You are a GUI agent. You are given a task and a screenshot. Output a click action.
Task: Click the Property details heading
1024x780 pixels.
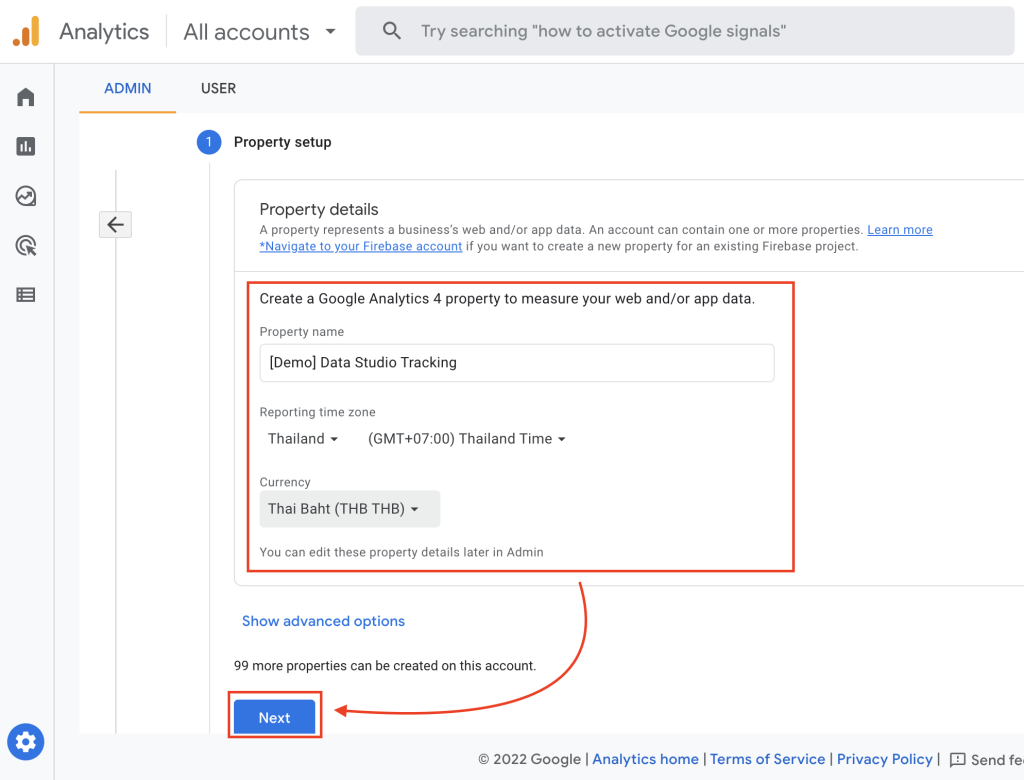point(319,209)
